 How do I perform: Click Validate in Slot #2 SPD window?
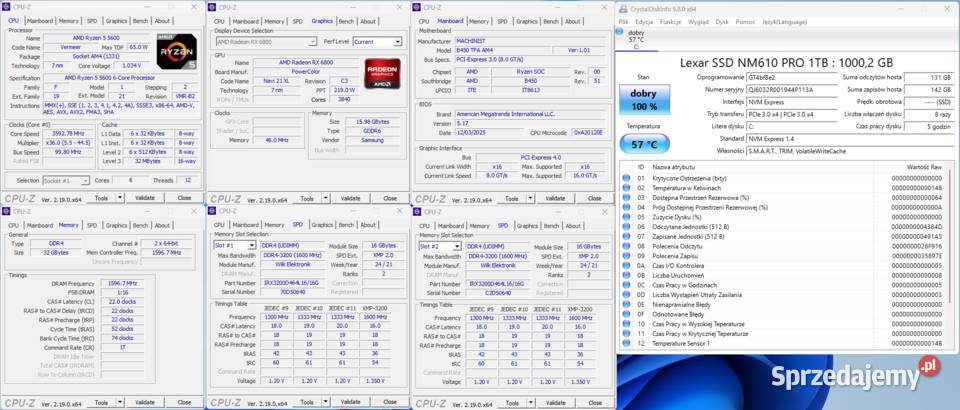click(x=555, y=403)
